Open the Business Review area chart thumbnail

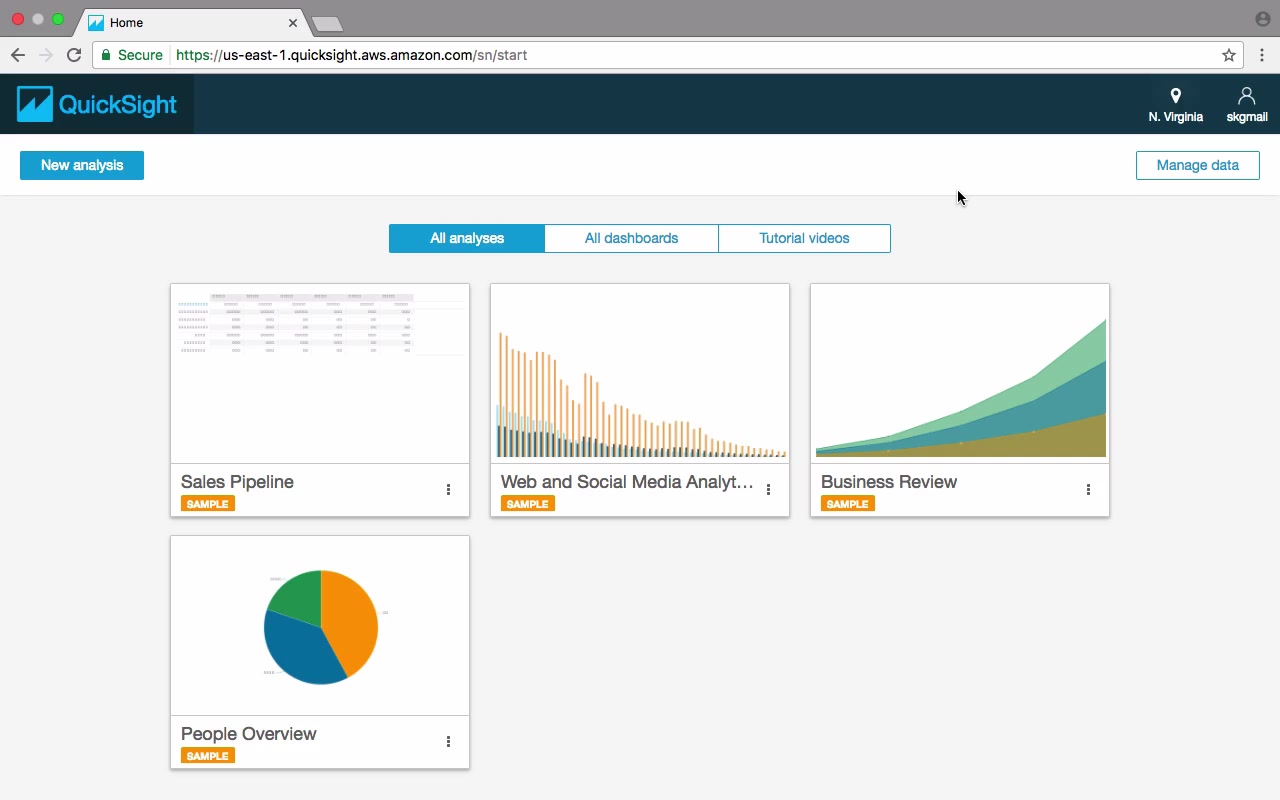(960, 374)
